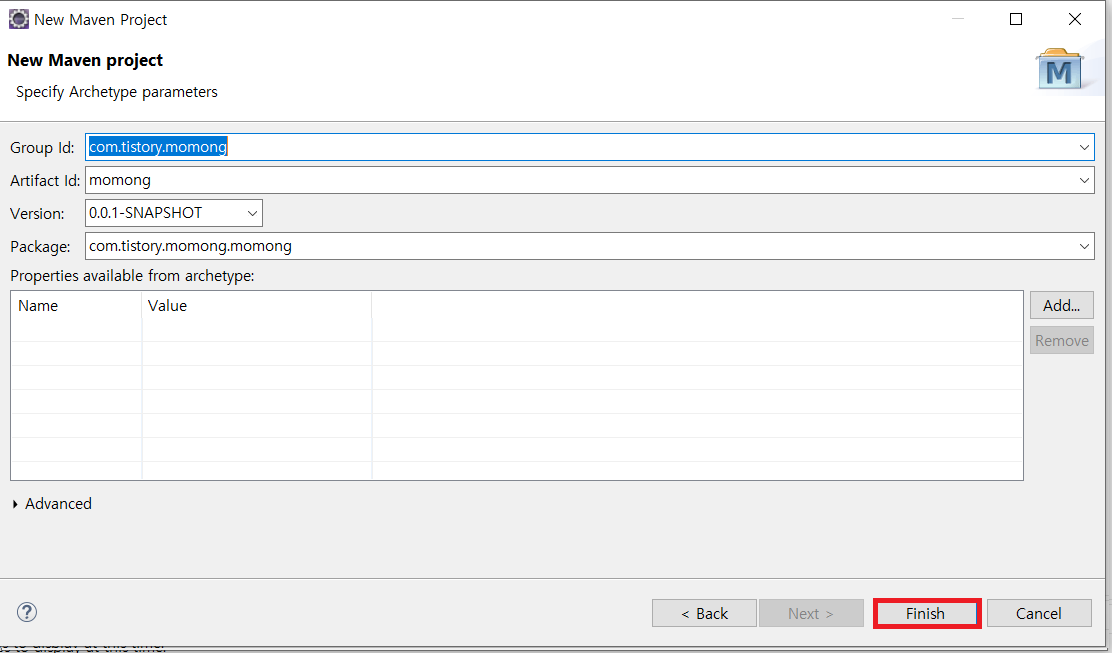Image resolution: width=1112 pixels, height=653 pixels.
Task: Click the Value column header
Action: pyautogui.click(x=257, y=306)
